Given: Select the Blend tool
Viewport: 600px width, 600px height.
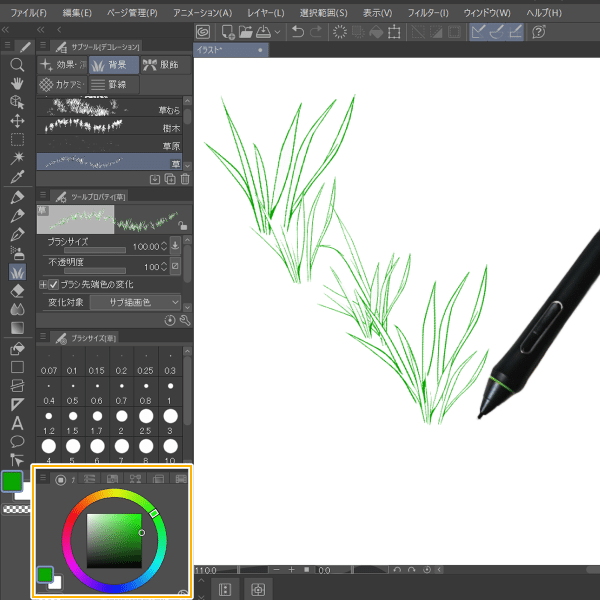Looking at the screenshot, I should pos(17,309).
